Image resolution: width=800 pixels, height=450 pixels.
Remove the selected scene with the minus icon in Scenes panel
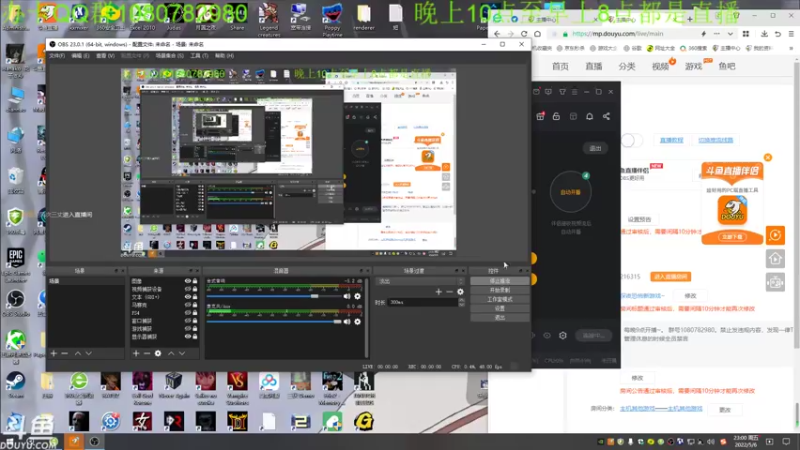click(65, 353)
